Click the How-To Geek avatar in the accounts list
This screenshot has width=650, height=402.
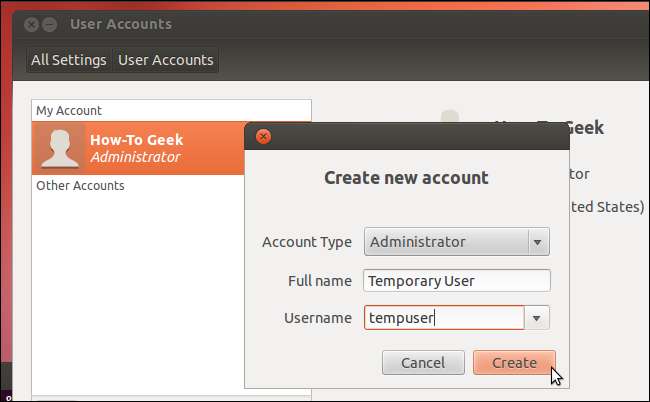59,148
